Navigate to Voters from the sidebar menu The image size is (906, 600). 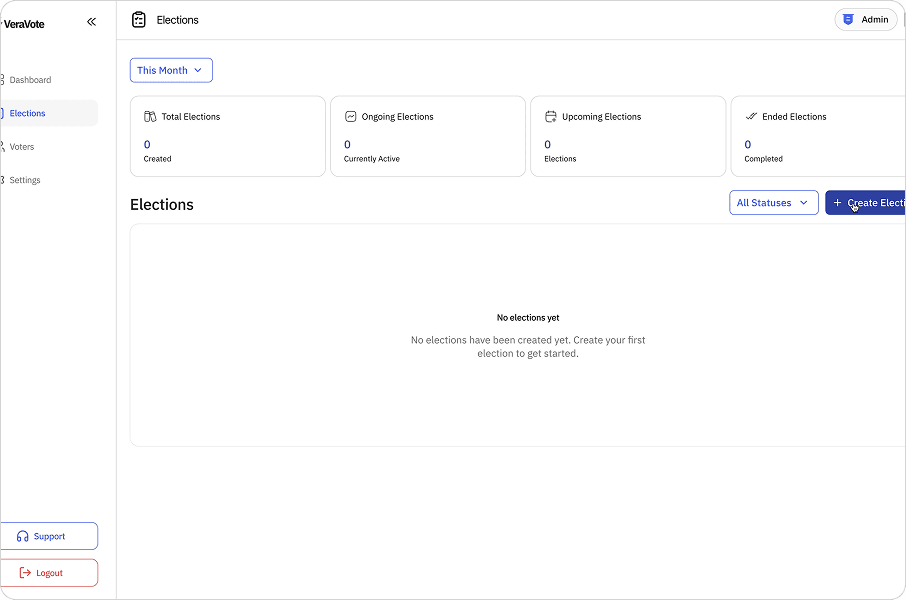tap(22, 147)
